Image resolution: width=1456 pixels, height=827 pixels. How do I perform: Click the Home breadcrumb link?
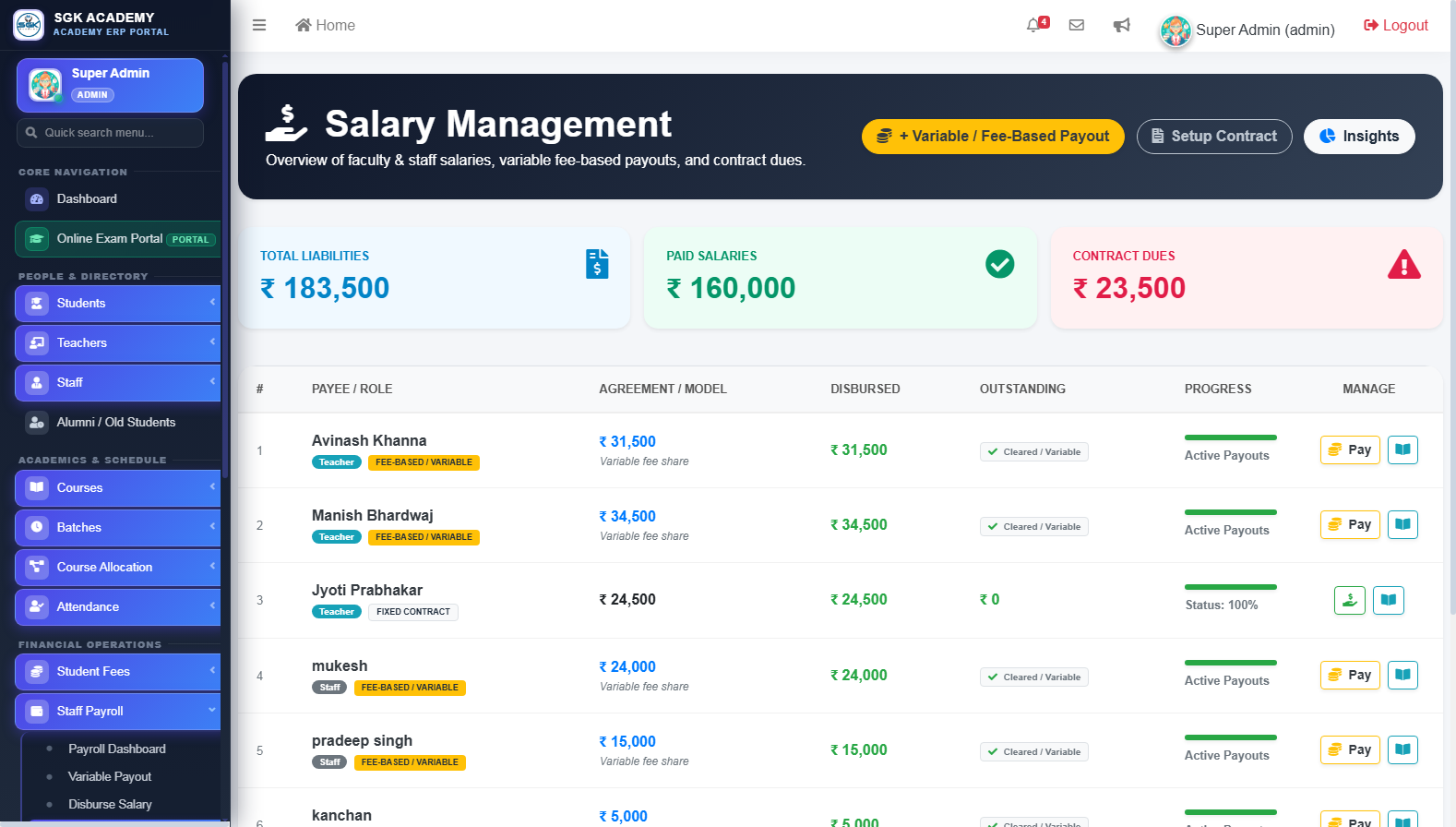point(325,25)
